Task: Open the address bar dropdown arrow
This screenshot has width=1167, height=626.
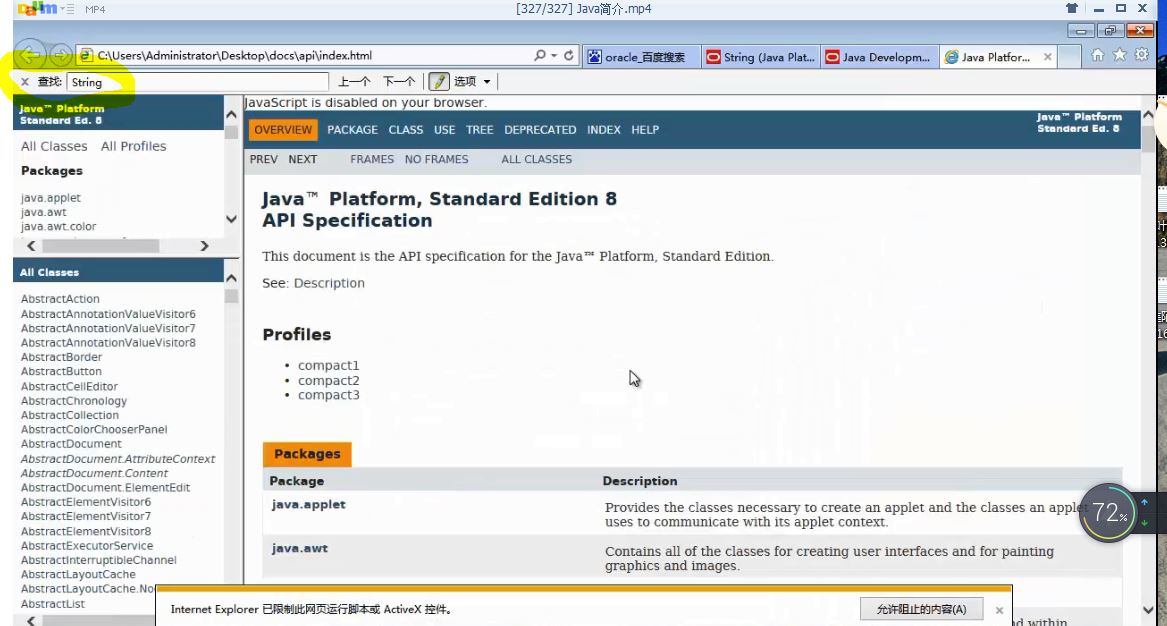Action: pyautogui.click(x=554, y=56)
